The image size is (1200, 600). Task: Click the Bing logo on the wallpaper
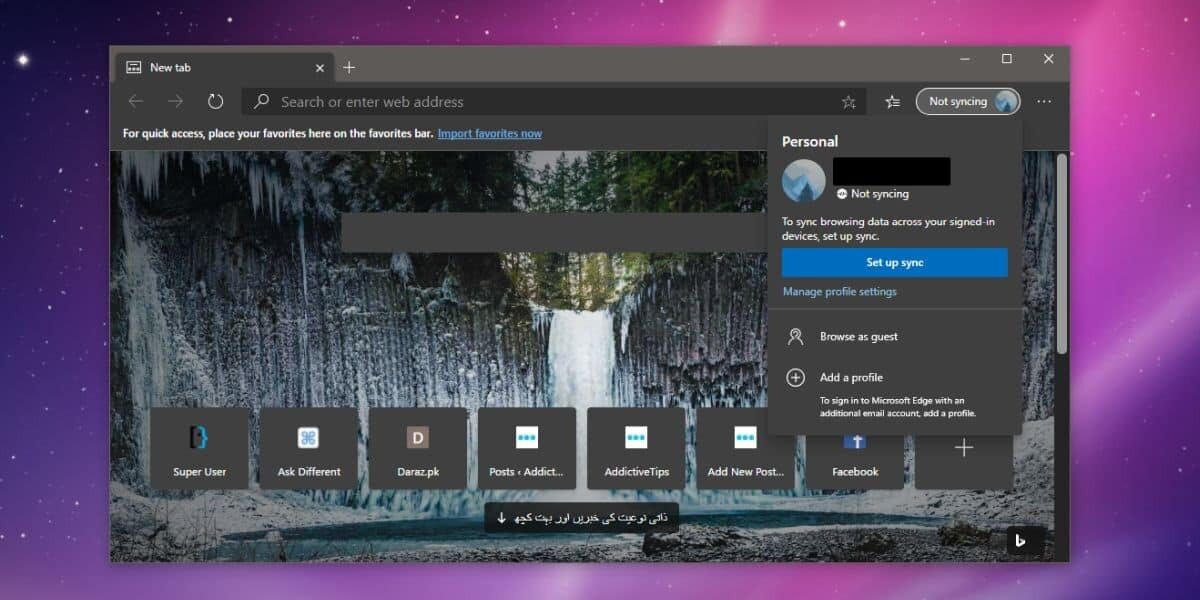coord(1019,541)
